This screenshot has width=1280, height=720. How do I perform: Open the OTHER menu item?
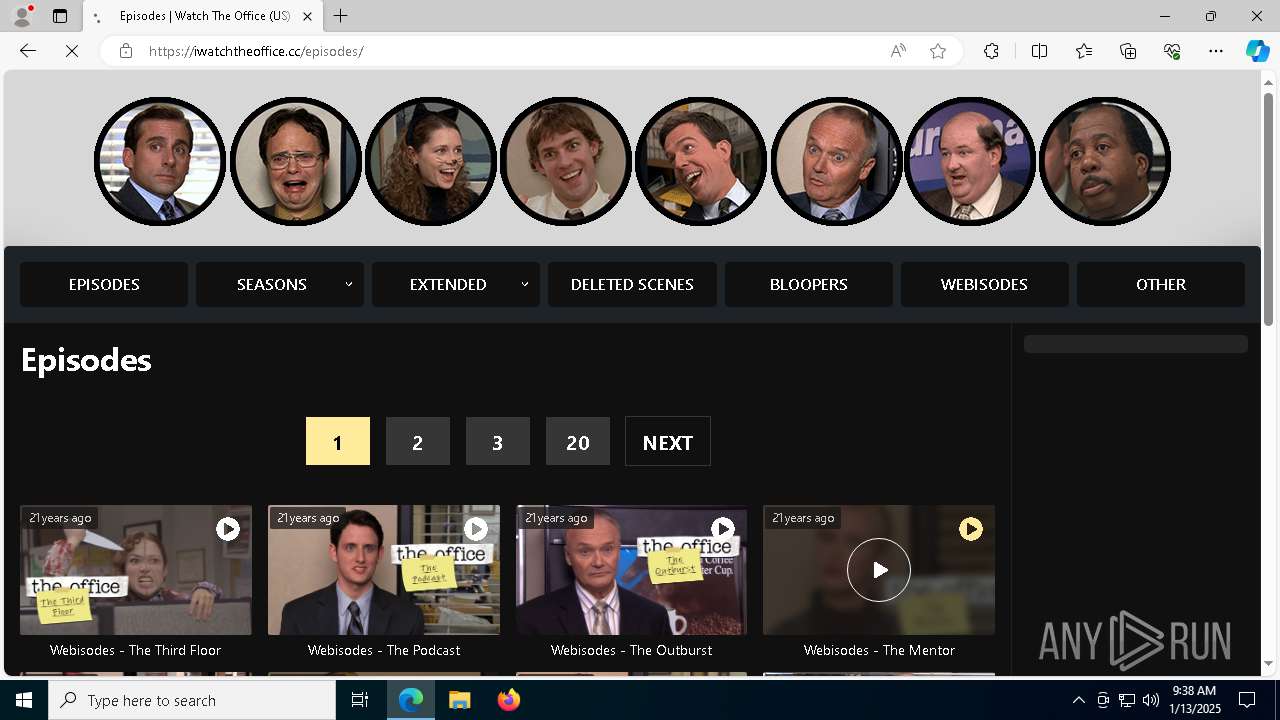[x=1160, y=285]
